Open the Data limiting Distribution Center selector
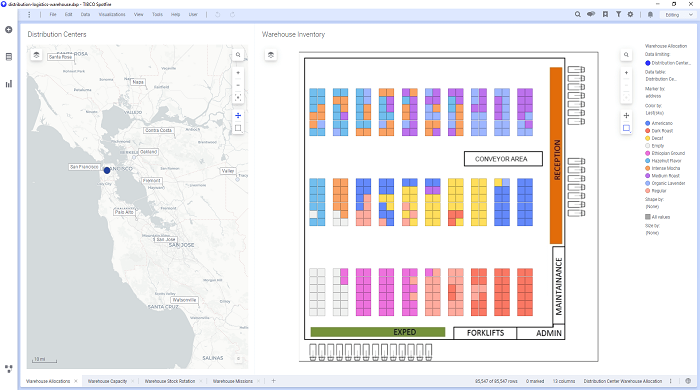This screenshot has height=390, width=700. pos(668,63)
